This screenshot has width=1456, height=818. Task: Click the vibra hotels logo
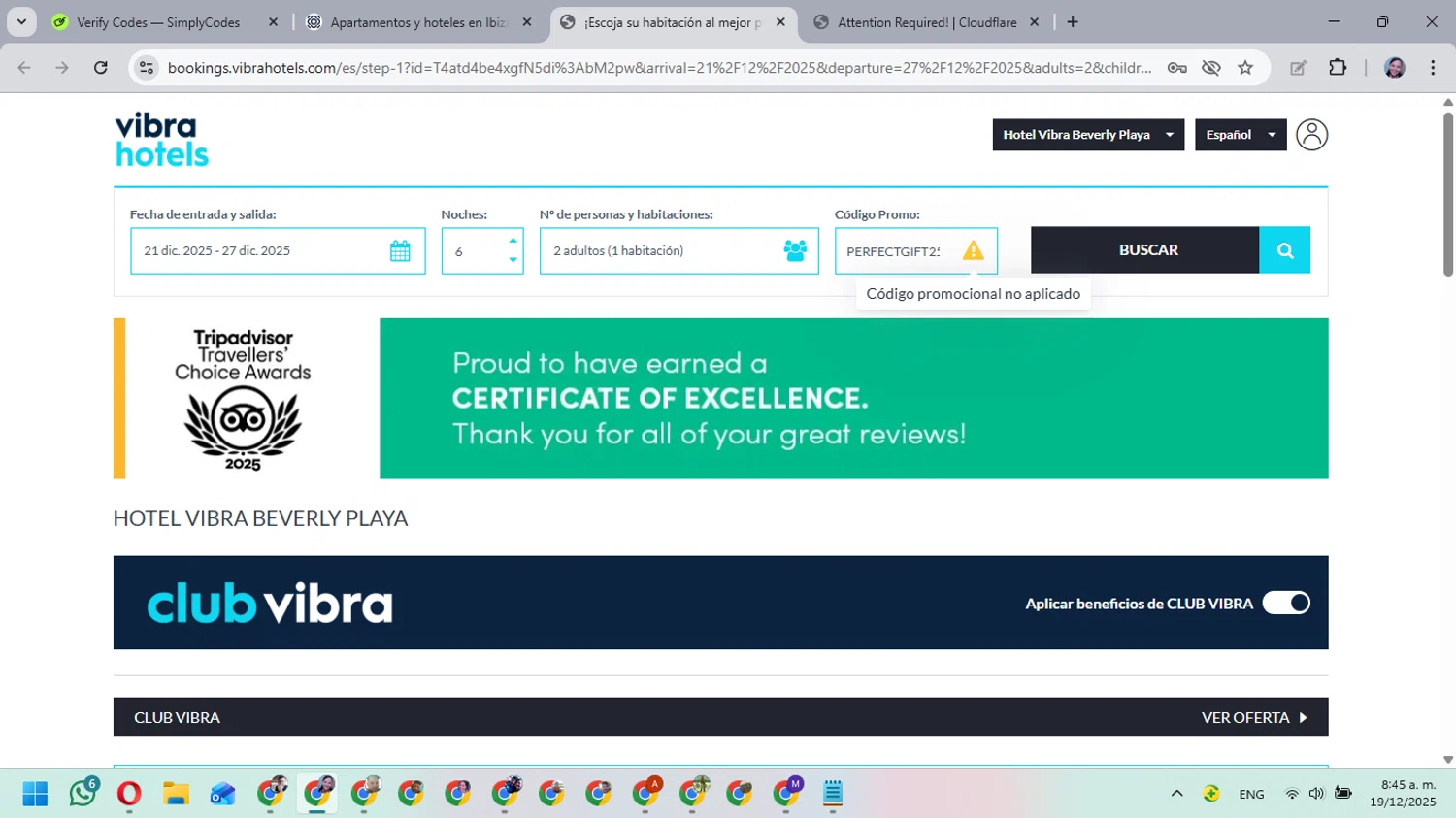pos(162,140)
